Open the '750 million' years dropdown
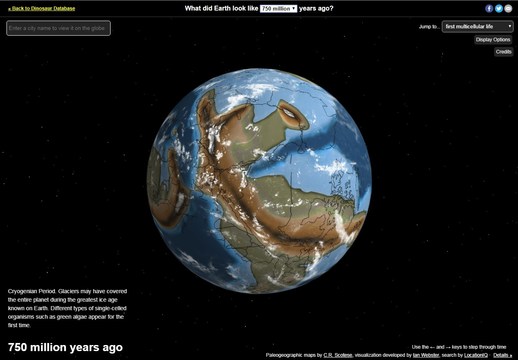This screenshot has width=518, height=360. point(278,9)
